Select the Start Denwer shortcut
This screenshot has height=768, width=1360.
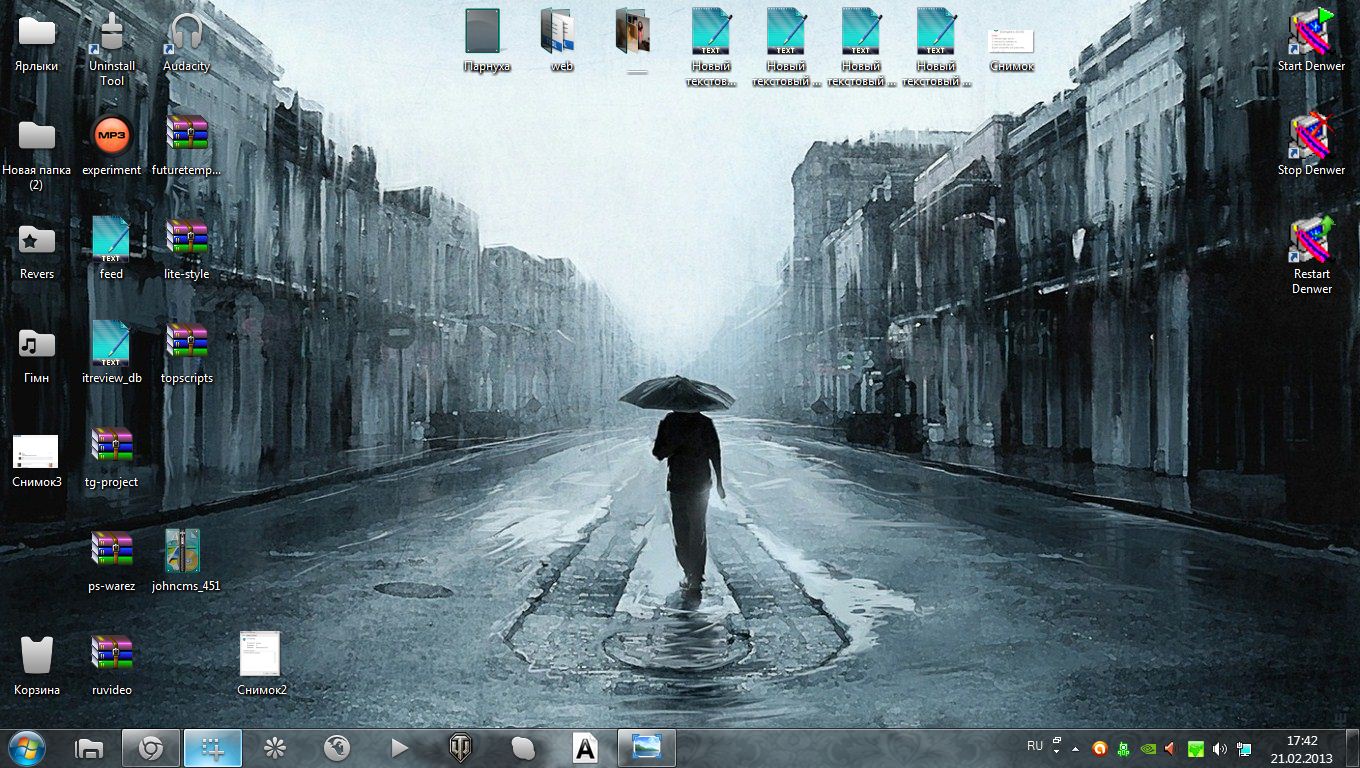pos(1311,40)
